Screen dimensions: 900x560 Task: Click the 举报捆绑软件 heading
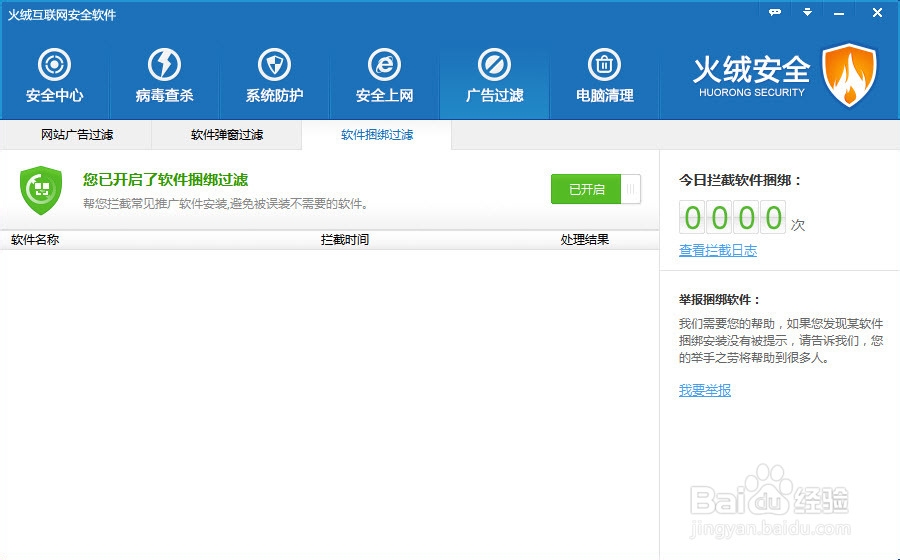coord(719,300)
